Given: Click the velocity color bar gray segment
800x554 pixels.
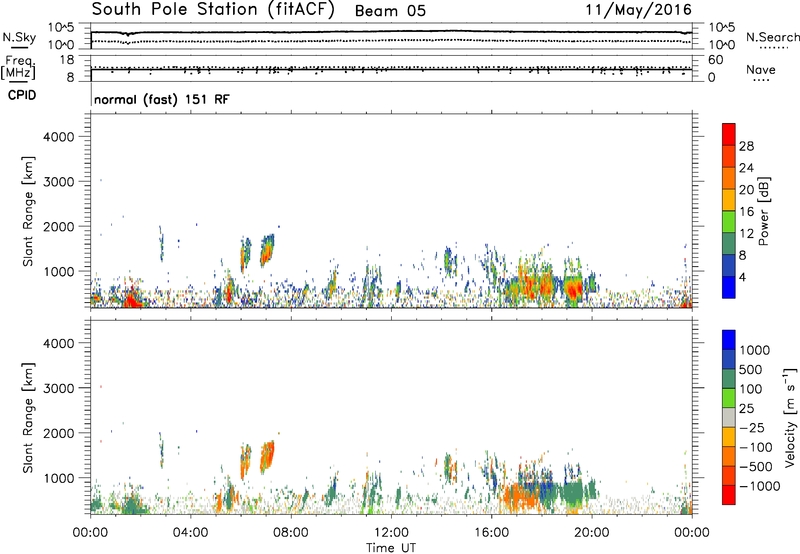Looking at the screenshot, I should point(729,417).
